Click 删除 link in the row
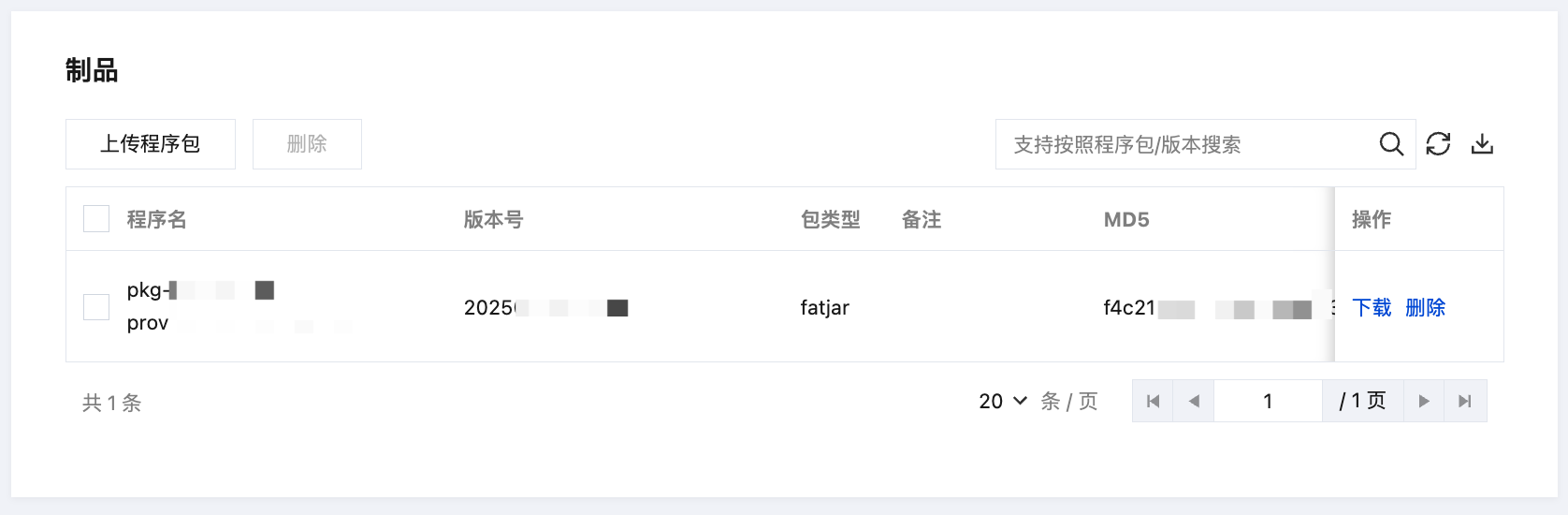Screen dimensions: 1568x515 coord(1426,307)
